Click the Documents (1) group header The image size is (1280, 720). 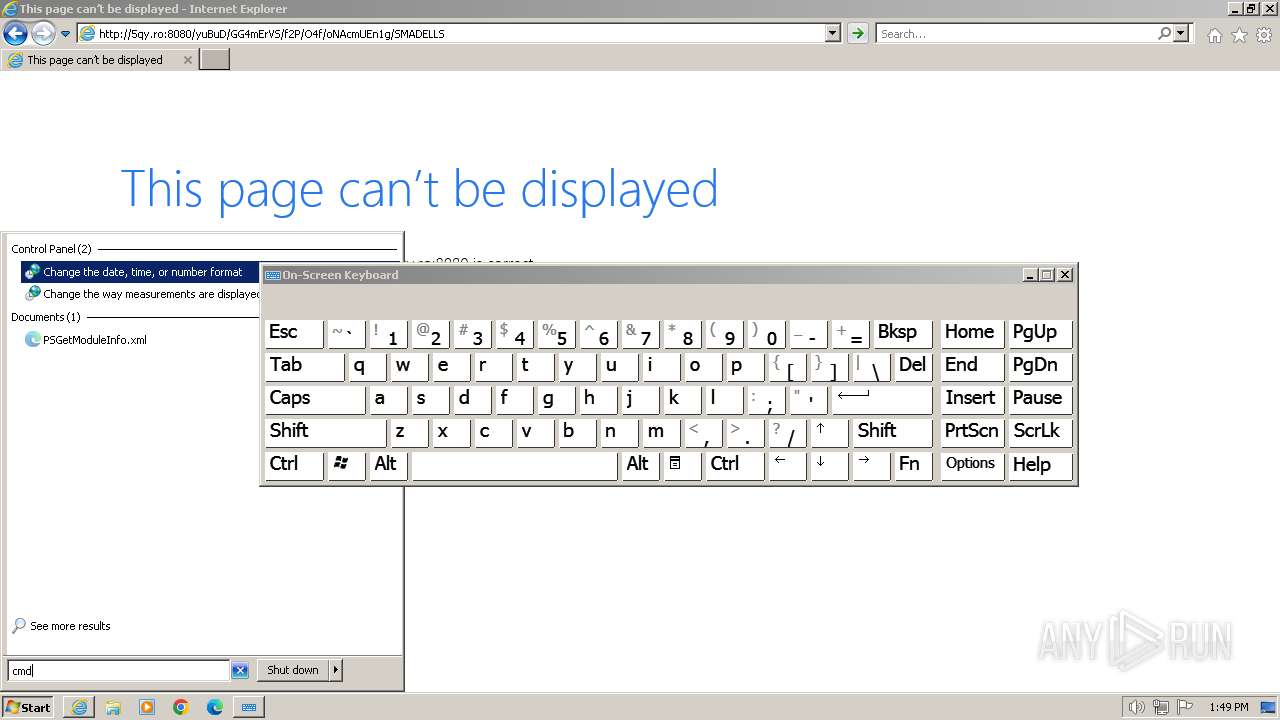pyautogui.click(x=46, y=317)
